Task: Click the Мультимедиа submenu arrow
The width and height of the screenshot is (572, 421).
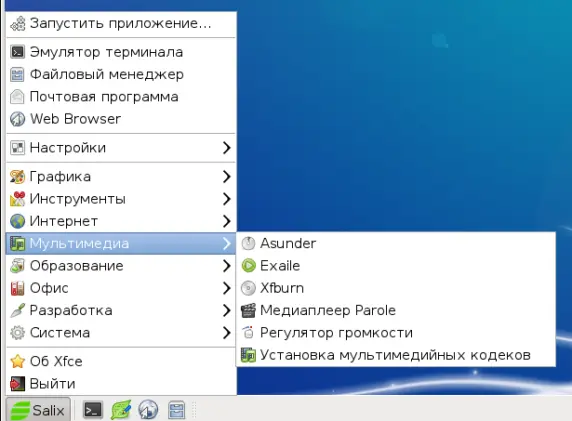Action: [x=227, y=243]
